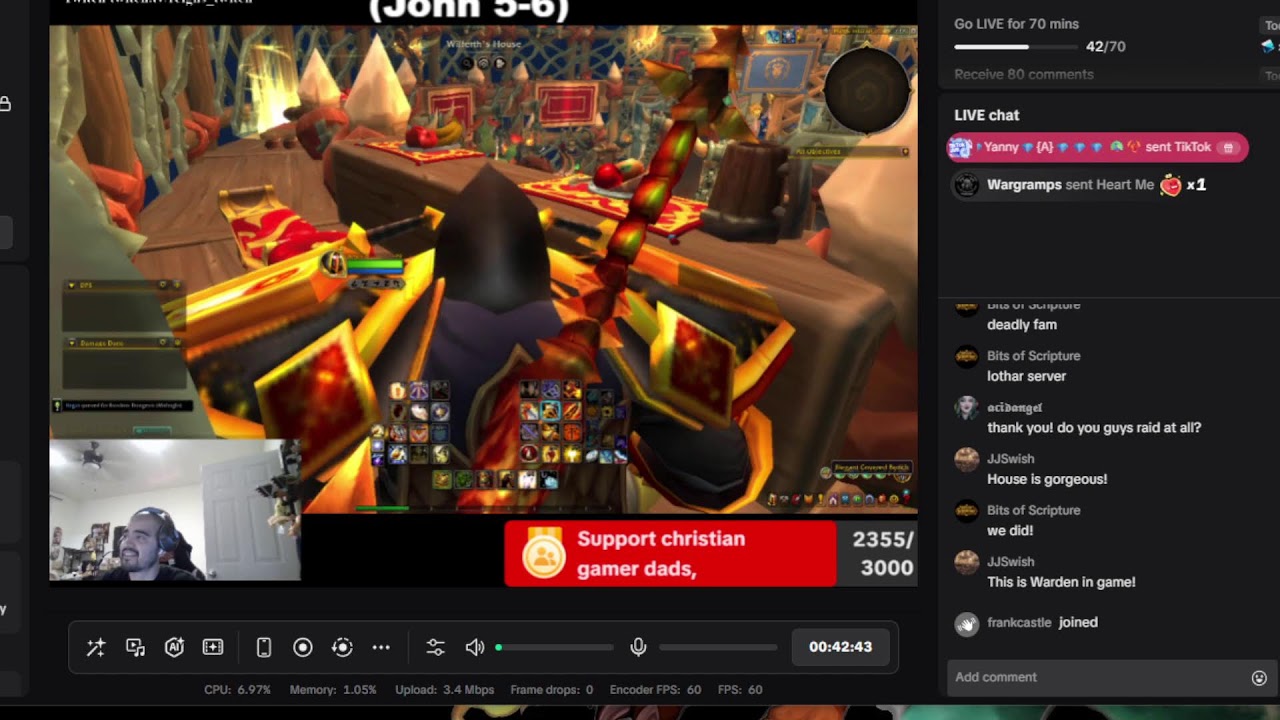This screenshot has width=1280, height=720.
Task: Click the avatar beside 'This is Warden in game!'
Action: [x=966, y=562]
